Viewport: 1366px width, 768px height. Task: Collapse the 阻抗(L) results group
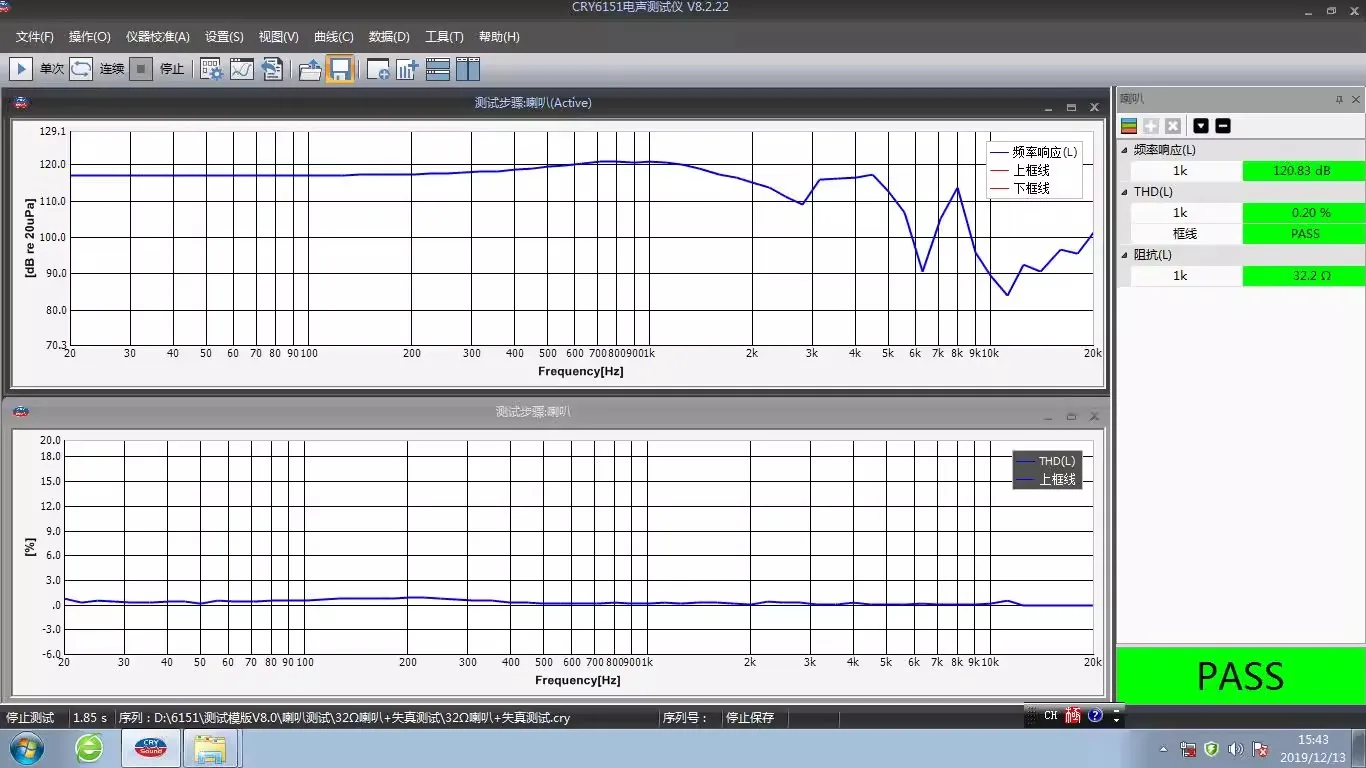(1124, 255)
